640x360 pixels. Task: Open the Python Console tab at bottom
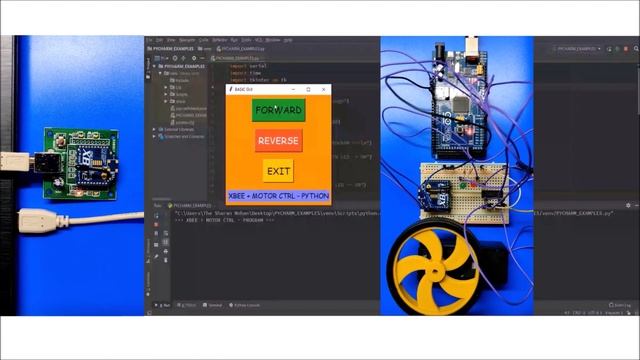244,305
